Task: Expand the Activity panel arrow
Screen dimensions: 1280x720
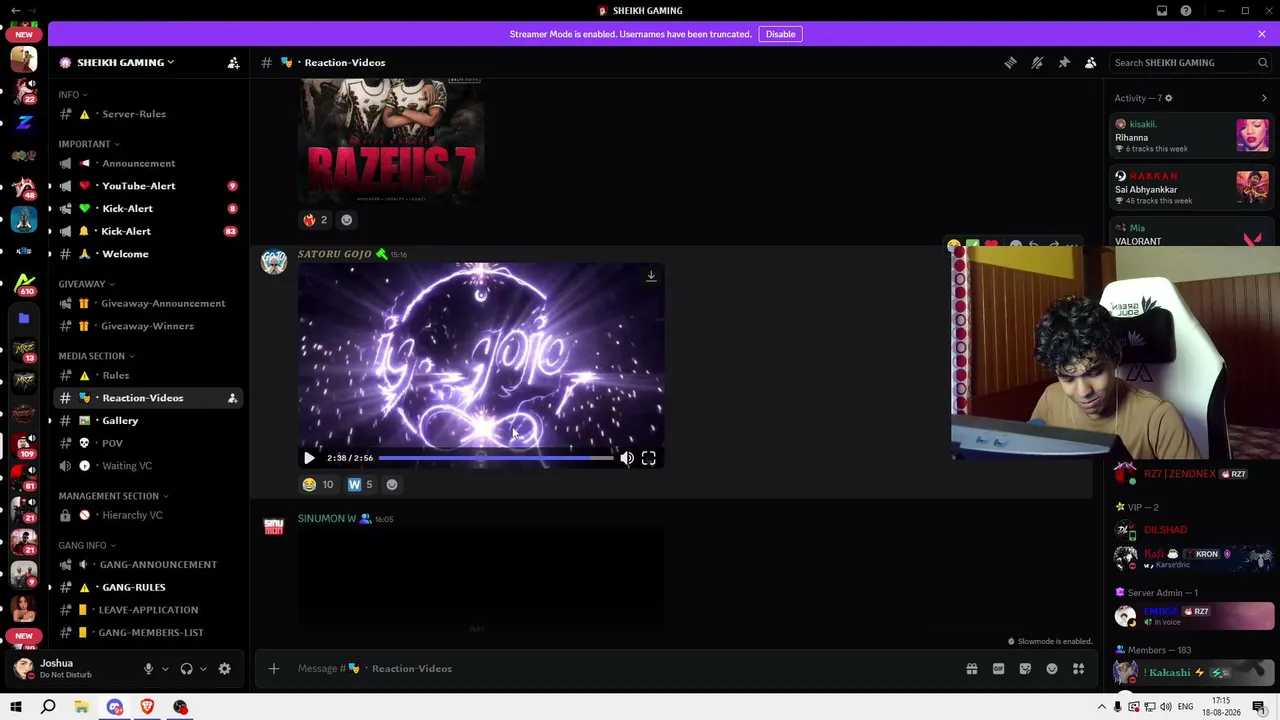Action: click(x=1264, y=98)
